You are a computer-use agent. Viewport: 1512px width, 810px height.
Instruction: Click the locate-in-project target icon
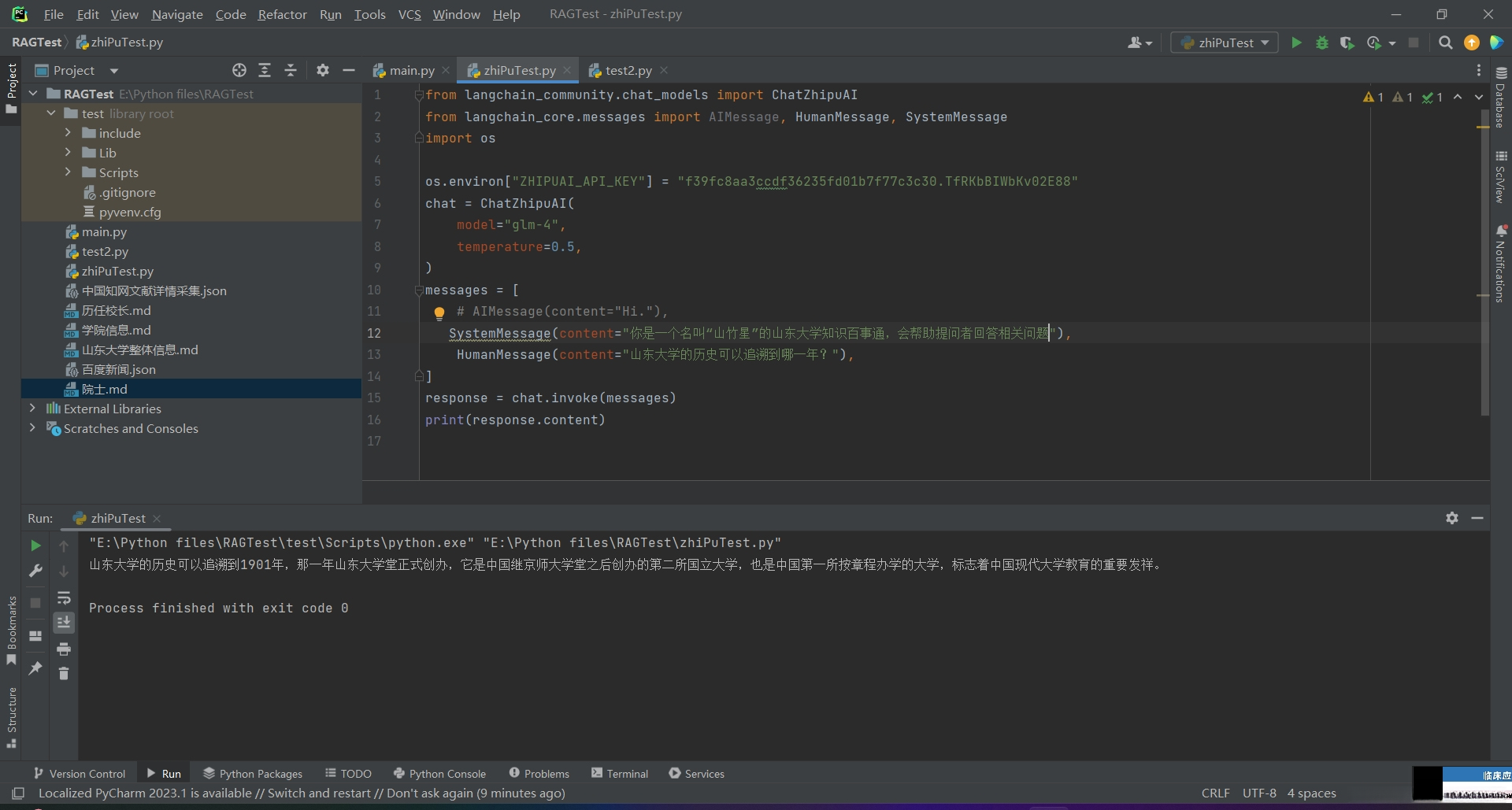click(x=239, y=71)
